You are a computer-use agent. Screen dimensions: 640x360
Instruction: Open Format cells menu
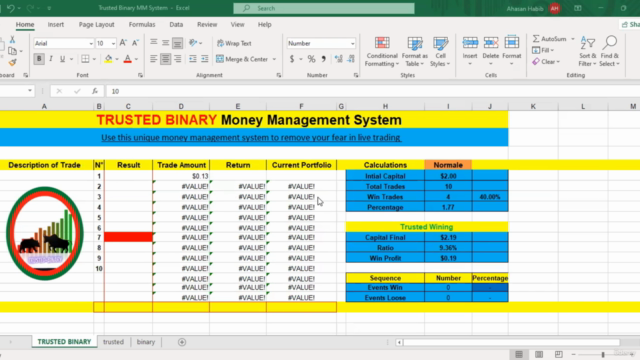coord(511,52)
